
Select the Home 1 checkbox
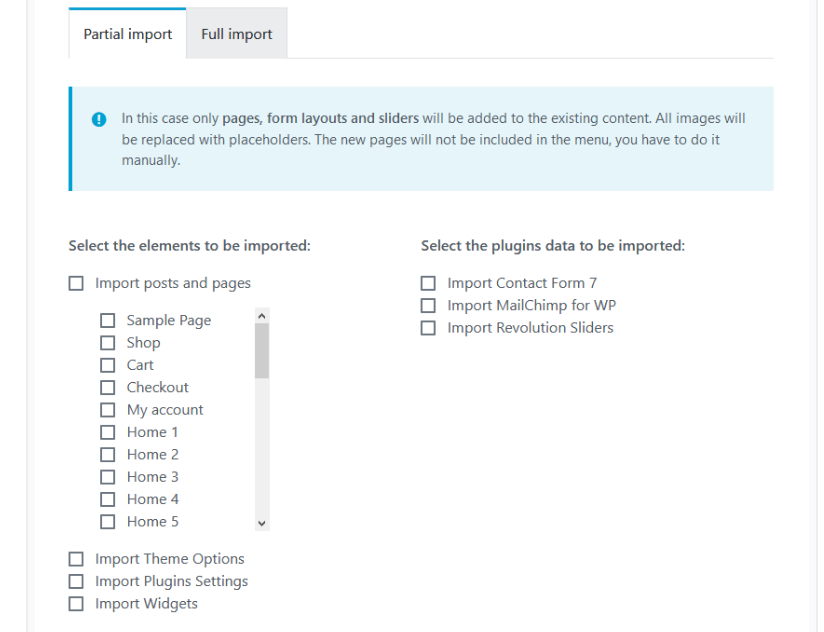[x=108, y=432]
